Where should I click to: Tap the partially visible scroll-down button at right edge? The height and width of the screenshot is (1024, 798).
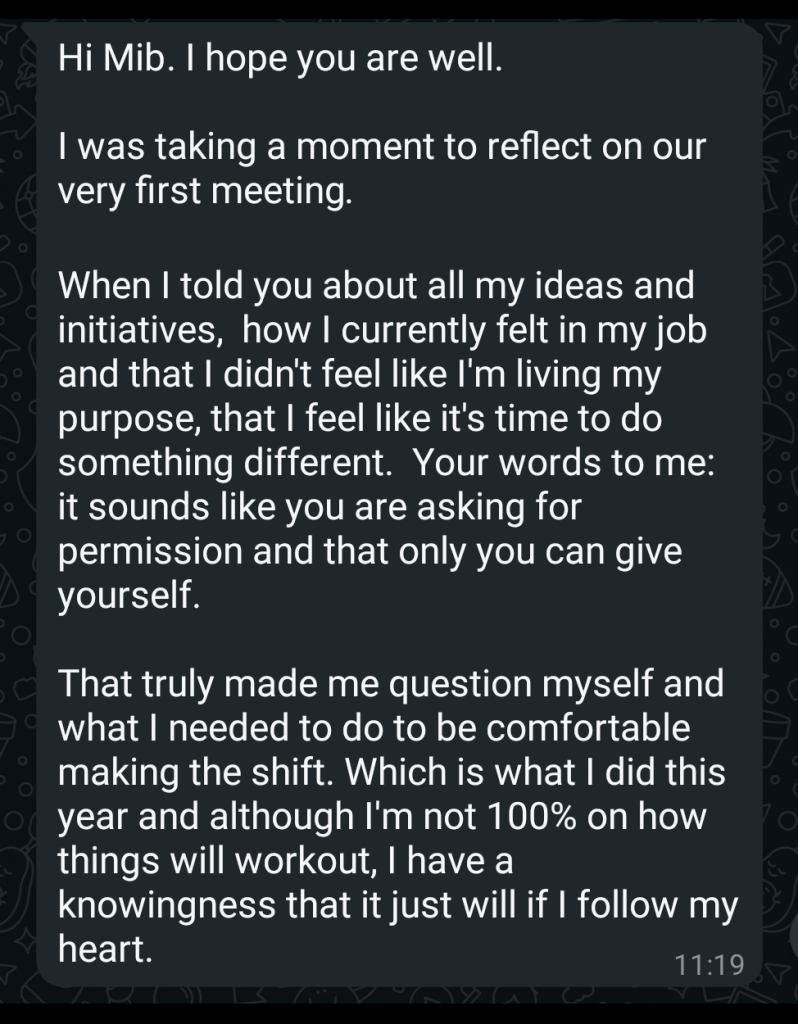(x=793, y=935)
